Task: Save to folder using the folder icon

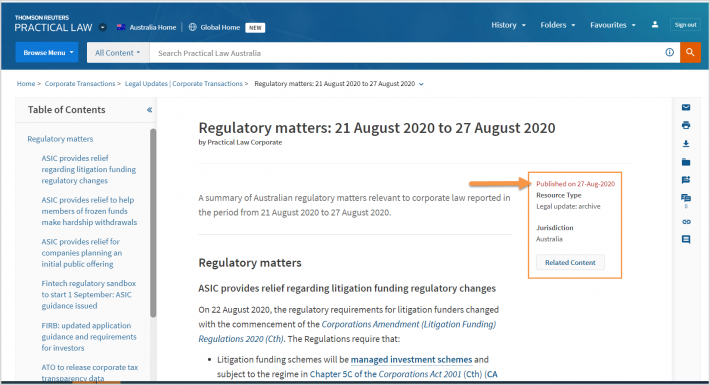Action: click(x=686, y=162)
